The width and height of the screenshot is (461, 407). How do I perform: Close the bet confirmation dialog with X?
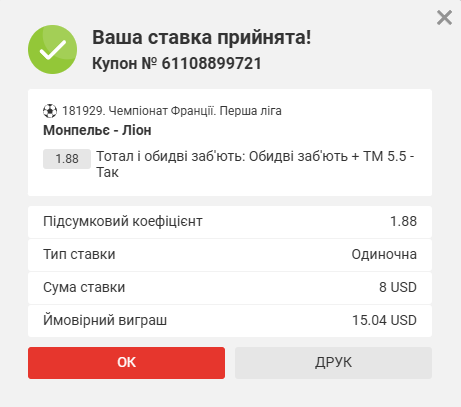[x=444, y=17]
